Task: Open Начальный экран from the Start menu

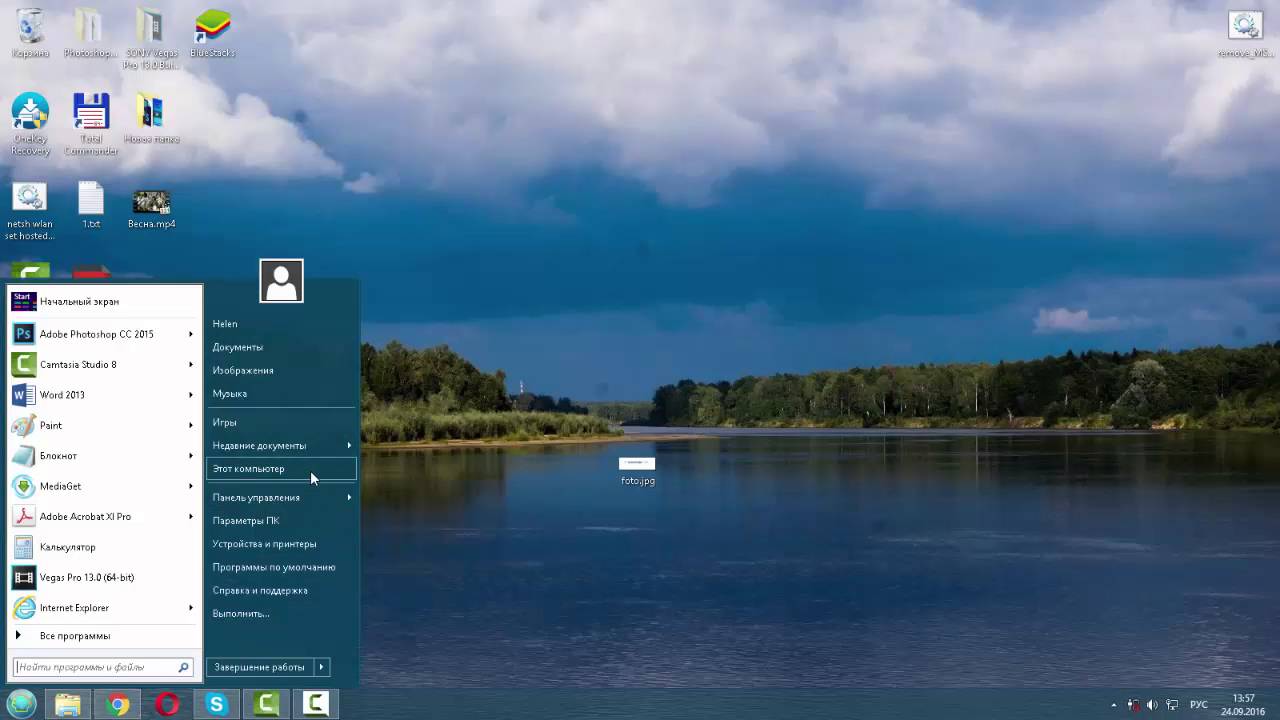Action: pos(104,301)
